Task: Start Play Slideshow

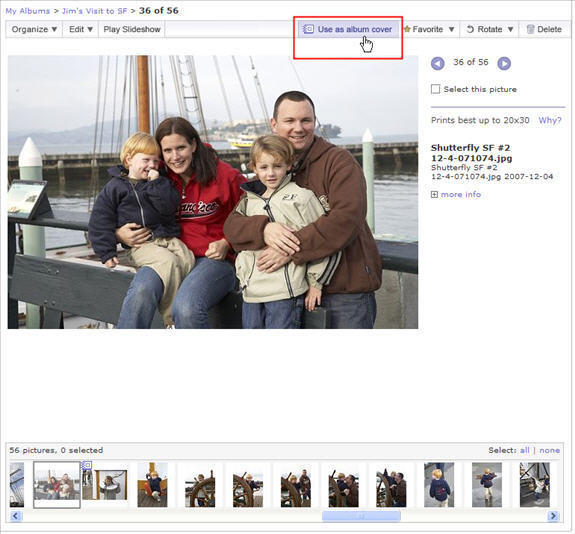Action: (132, 29)
